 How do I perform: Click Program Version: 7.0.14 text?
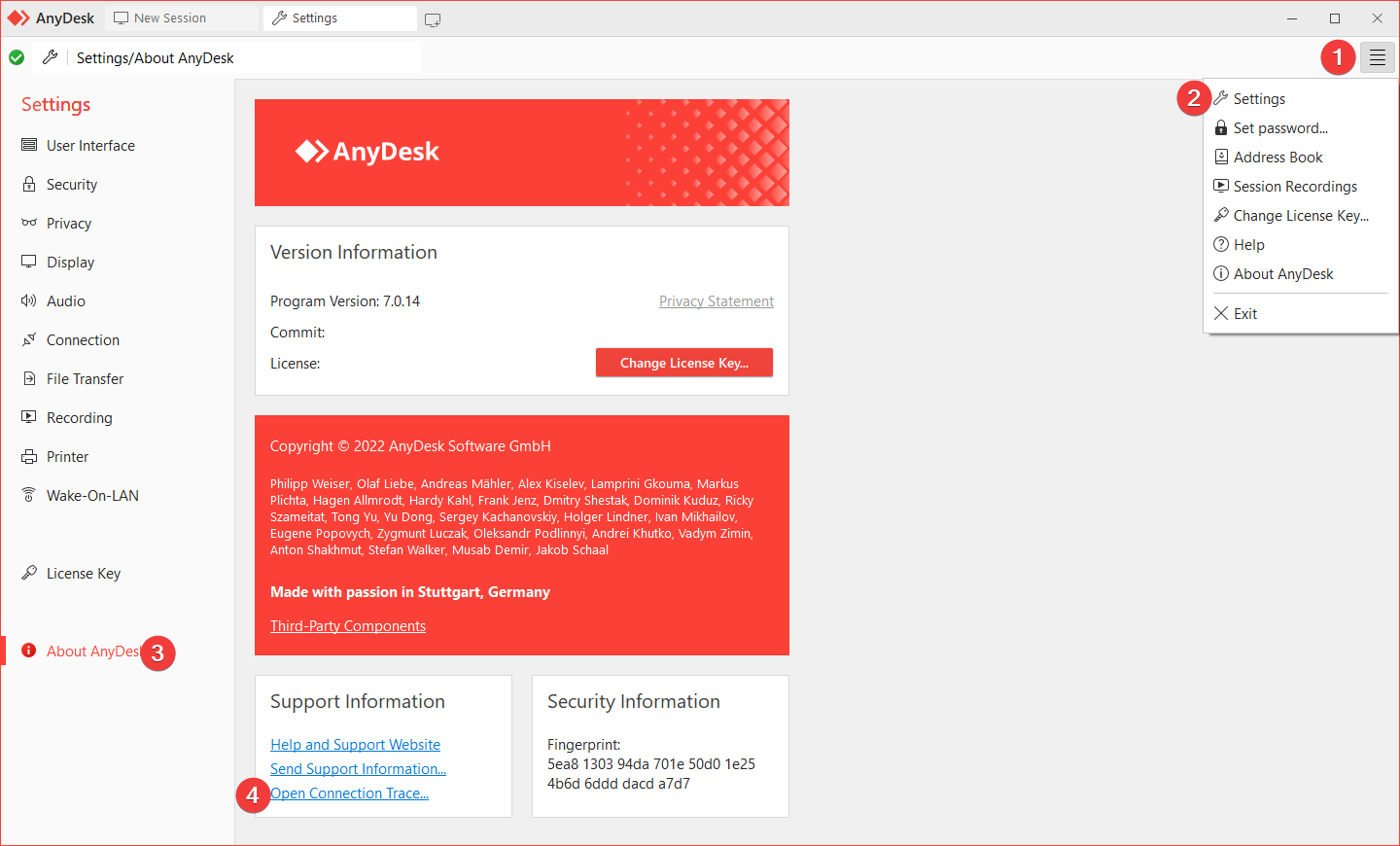[x=345, y=301]
